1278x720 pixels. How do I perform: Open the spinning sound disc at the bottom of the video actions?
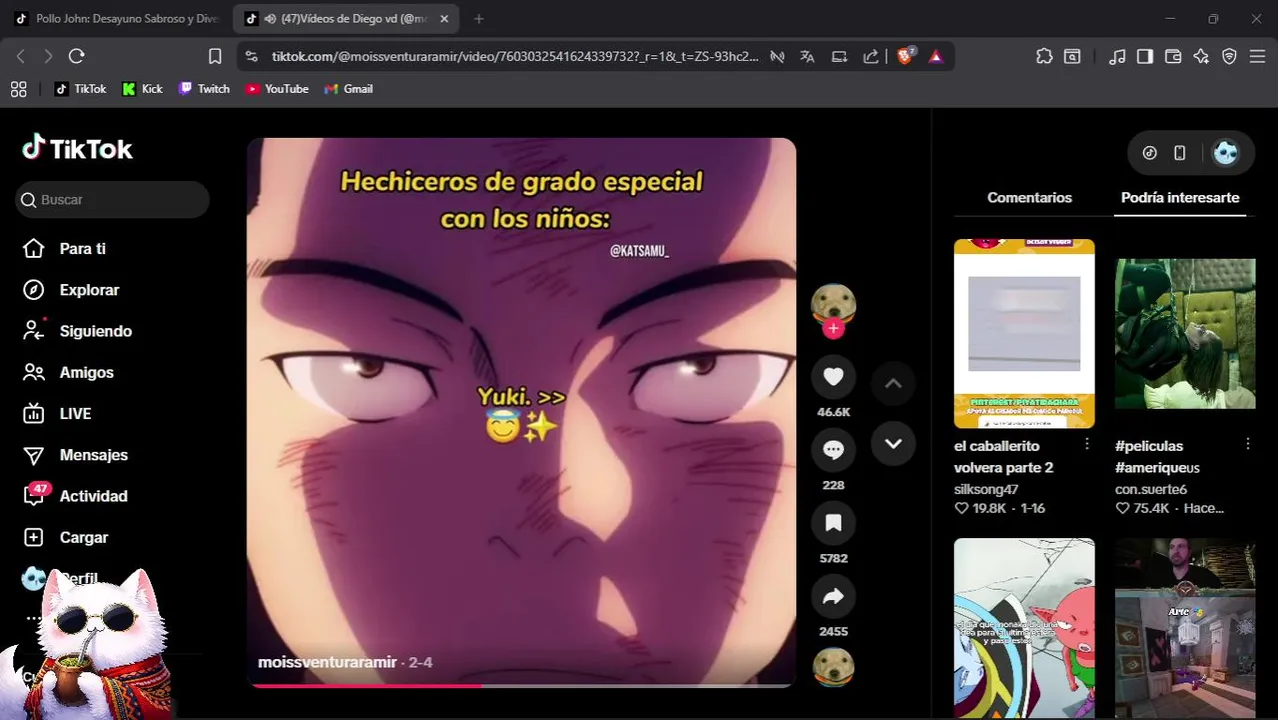[833, 667]
